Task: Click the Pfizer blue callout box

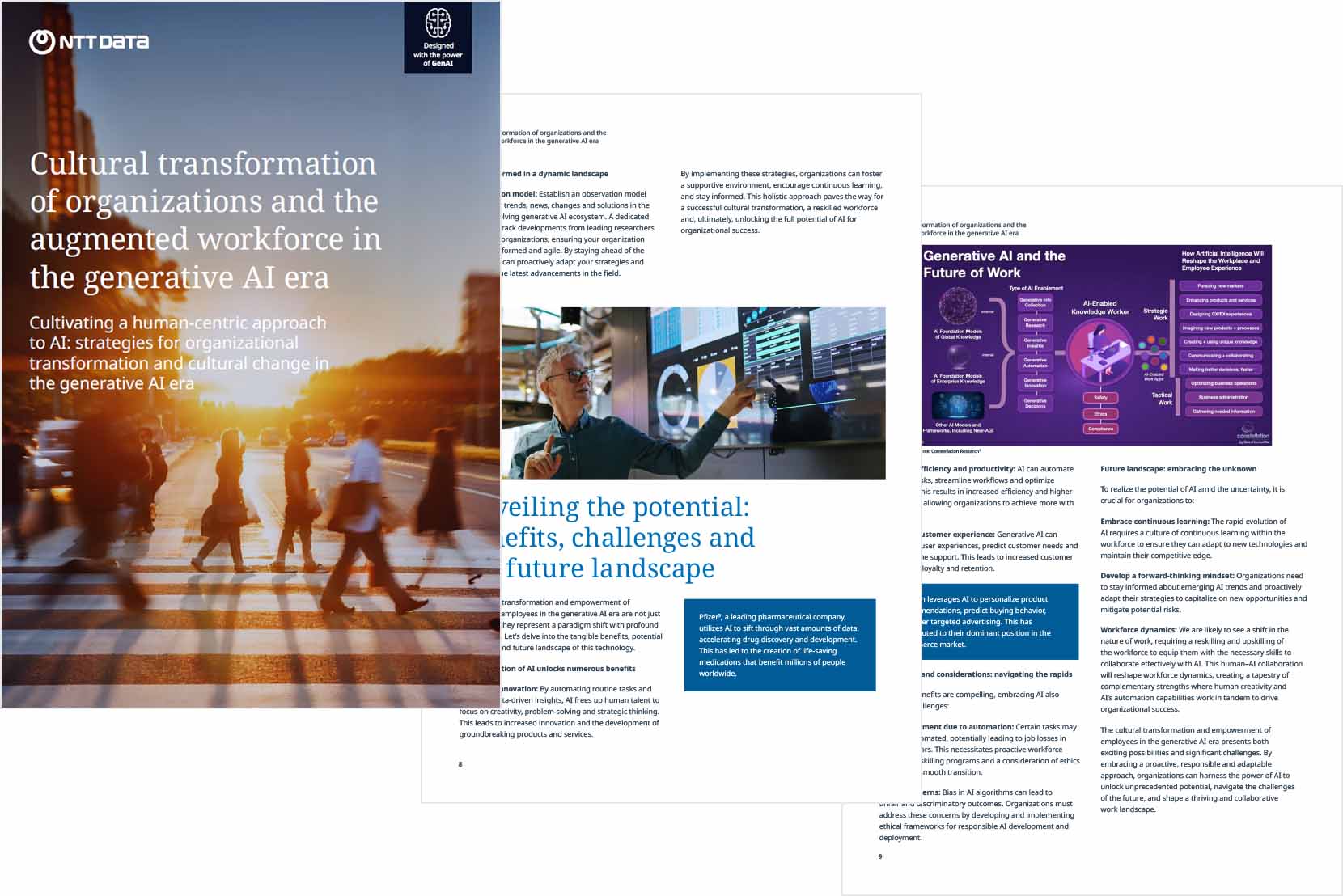Action: pos(779,645)
